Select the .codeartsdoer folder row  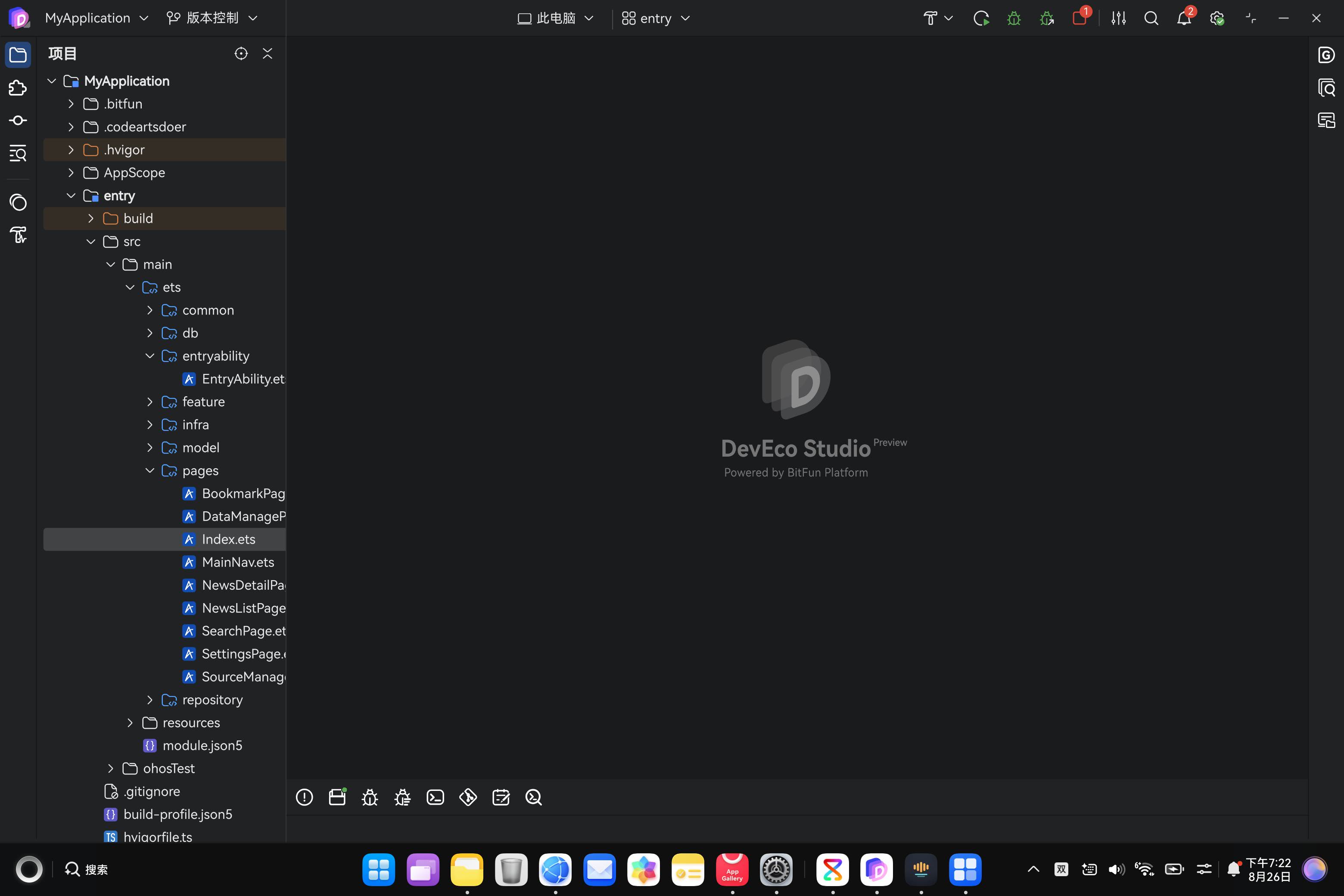coord(165,127)
